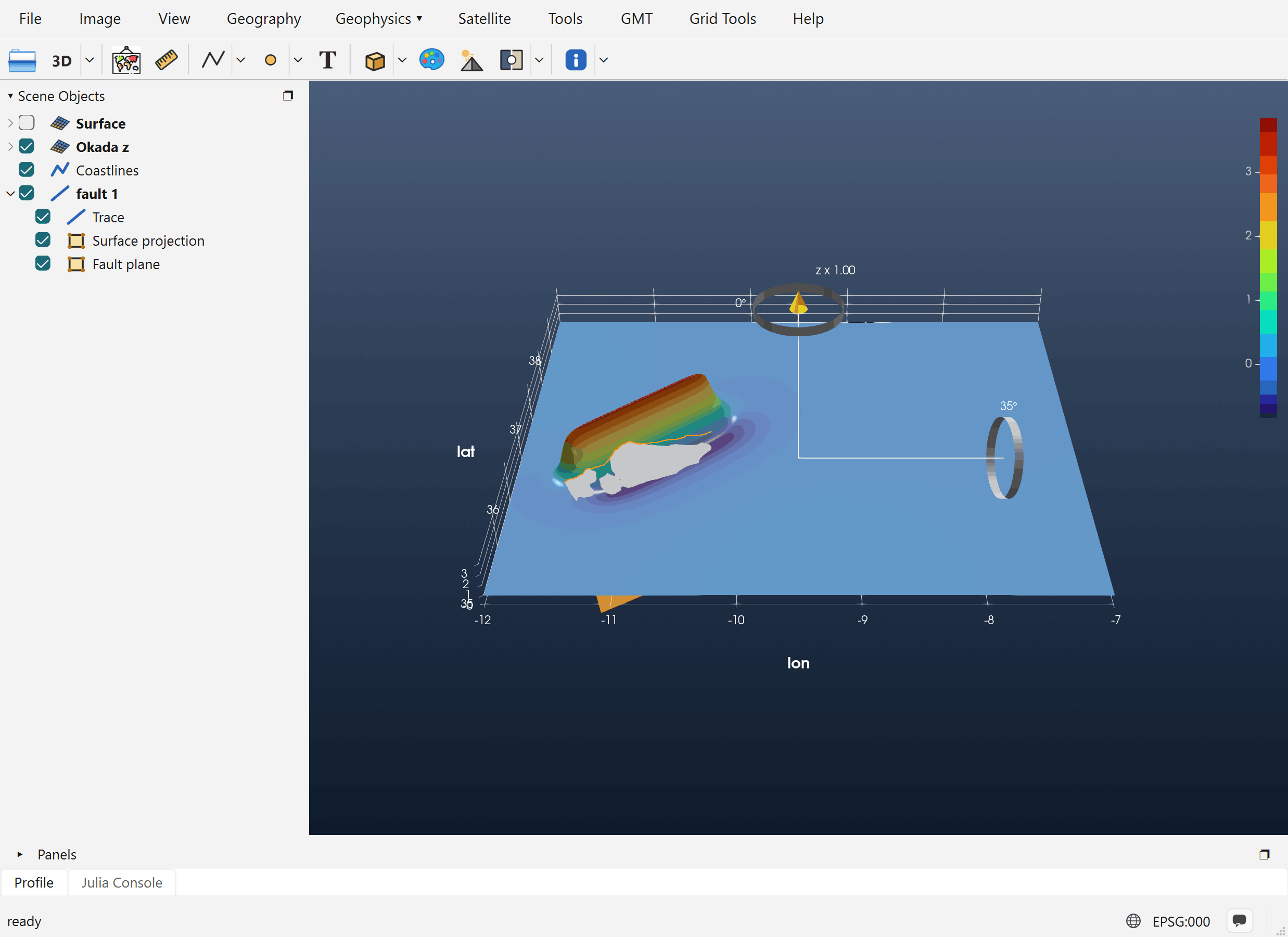Image resolution: width=1288 pixels, height=937 pixels.
Task: Uncheck the Coastlines layer checkbox
Action: (27, 170)
